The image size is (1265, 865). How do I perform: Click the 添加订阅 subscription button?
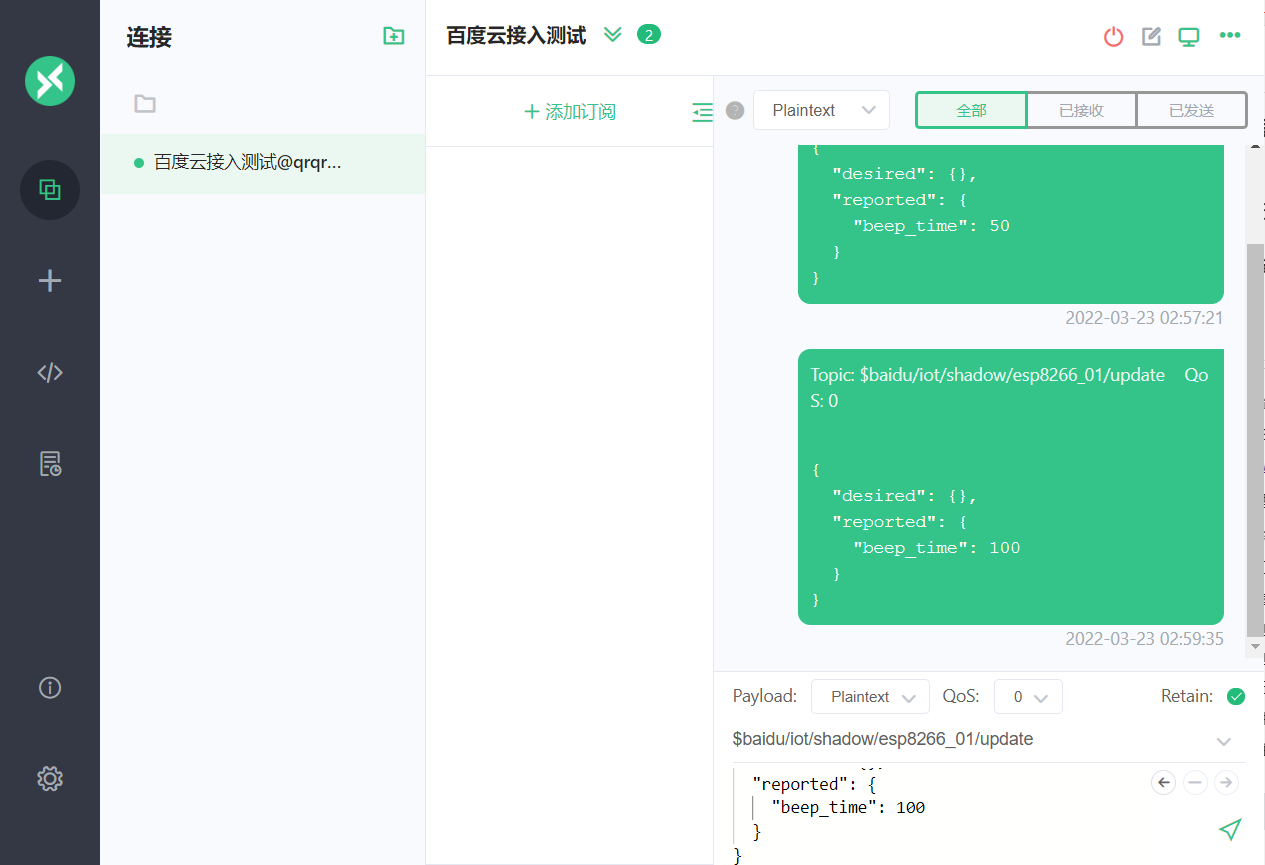(569, 112)
